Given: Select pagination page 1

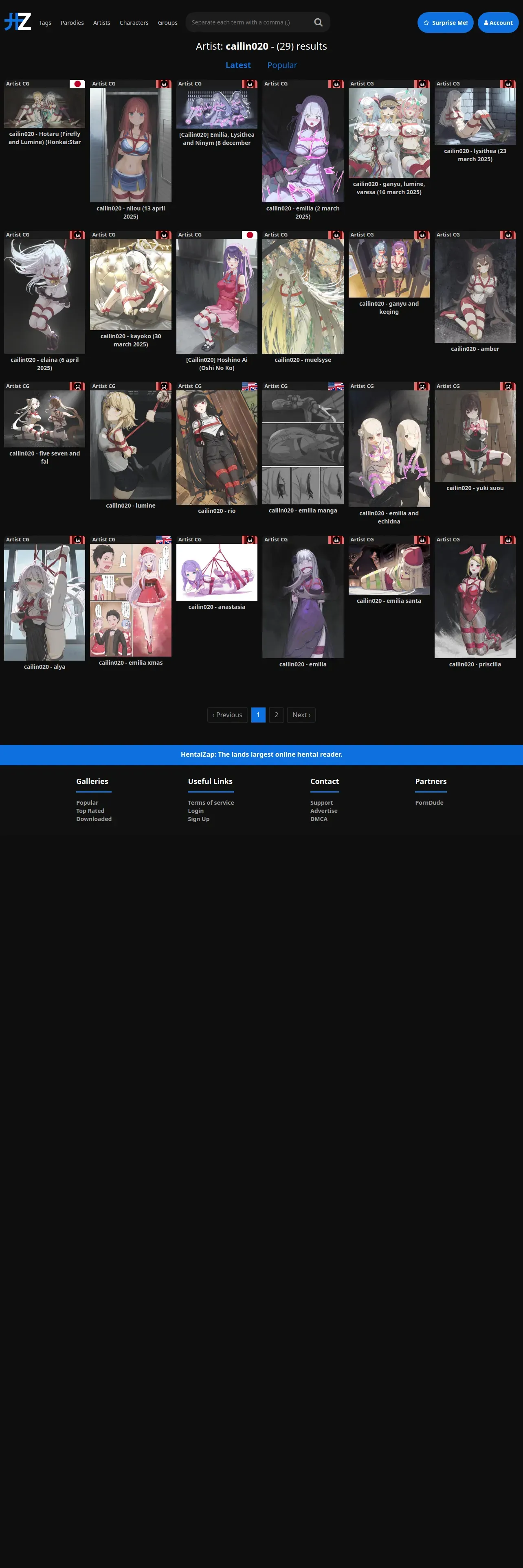Looking at the screenshot, I should point(258,715).
